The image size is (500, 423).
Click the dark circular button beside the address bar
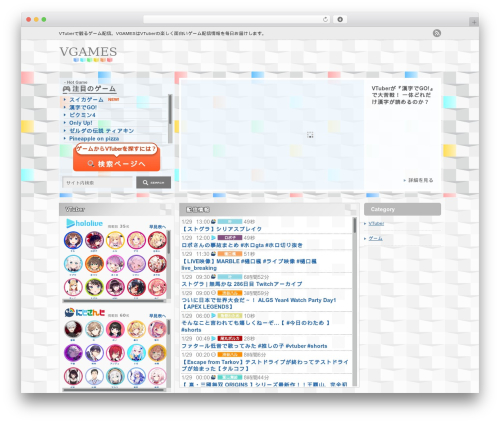pyautogui.click(x=340, y=19)
